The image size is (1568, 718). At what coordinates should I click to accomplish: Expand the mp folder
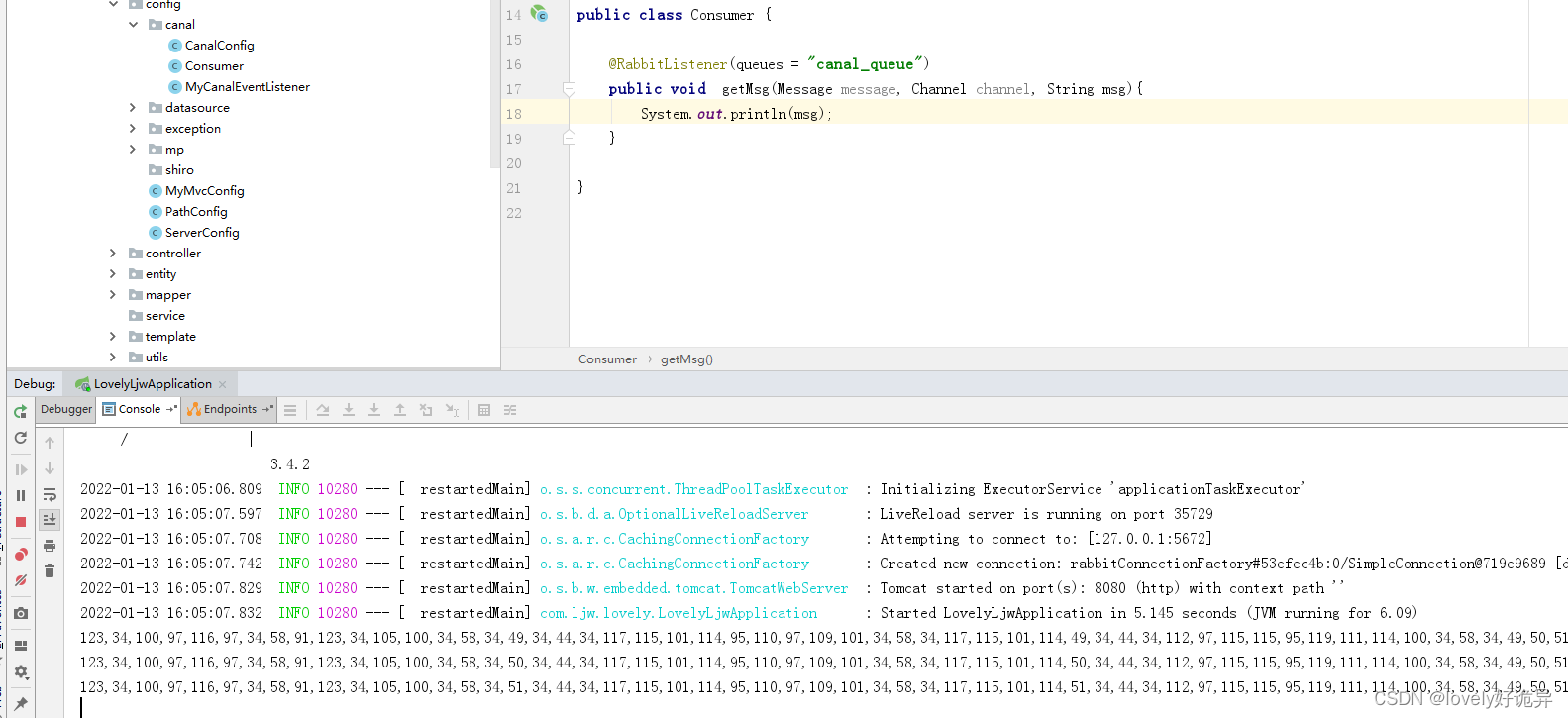coord(133,150)
